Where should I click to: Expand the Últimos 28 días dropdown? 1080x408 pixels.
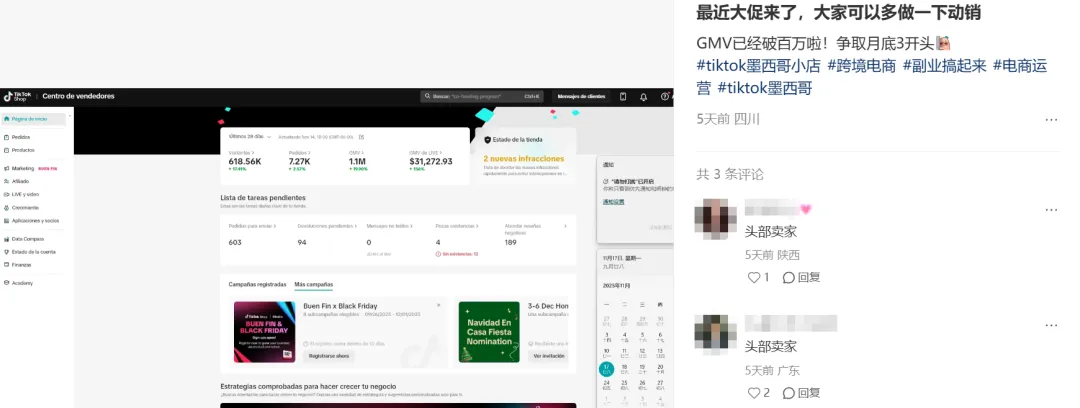[x=250, y=136]
